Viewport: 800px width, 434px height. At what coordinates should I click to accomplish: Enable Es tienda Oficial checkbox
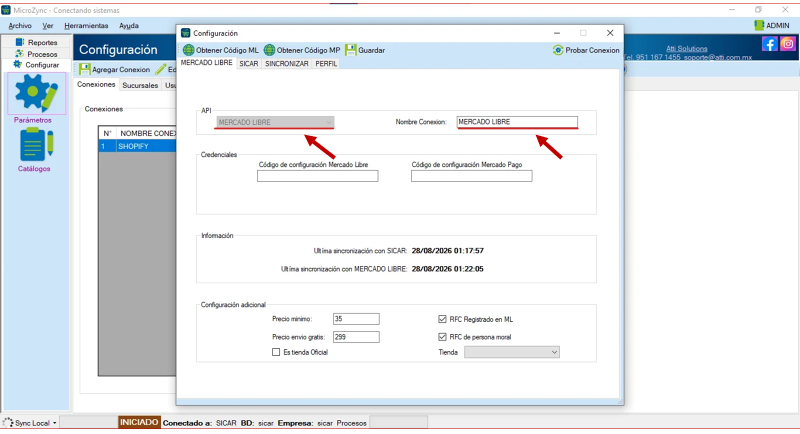[x=276, y=352]
